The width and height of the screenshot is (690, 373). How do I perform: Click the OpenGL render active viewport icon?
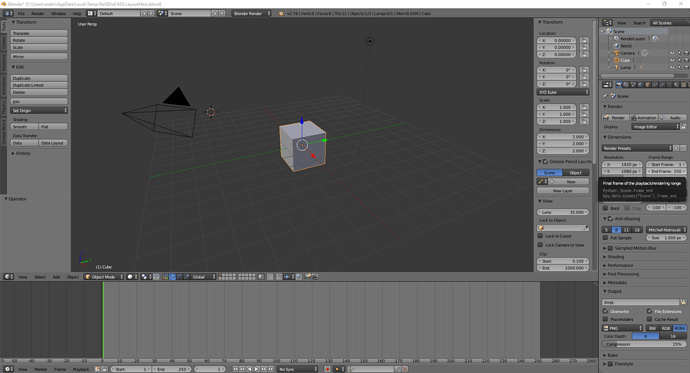(x=308, y=277)
